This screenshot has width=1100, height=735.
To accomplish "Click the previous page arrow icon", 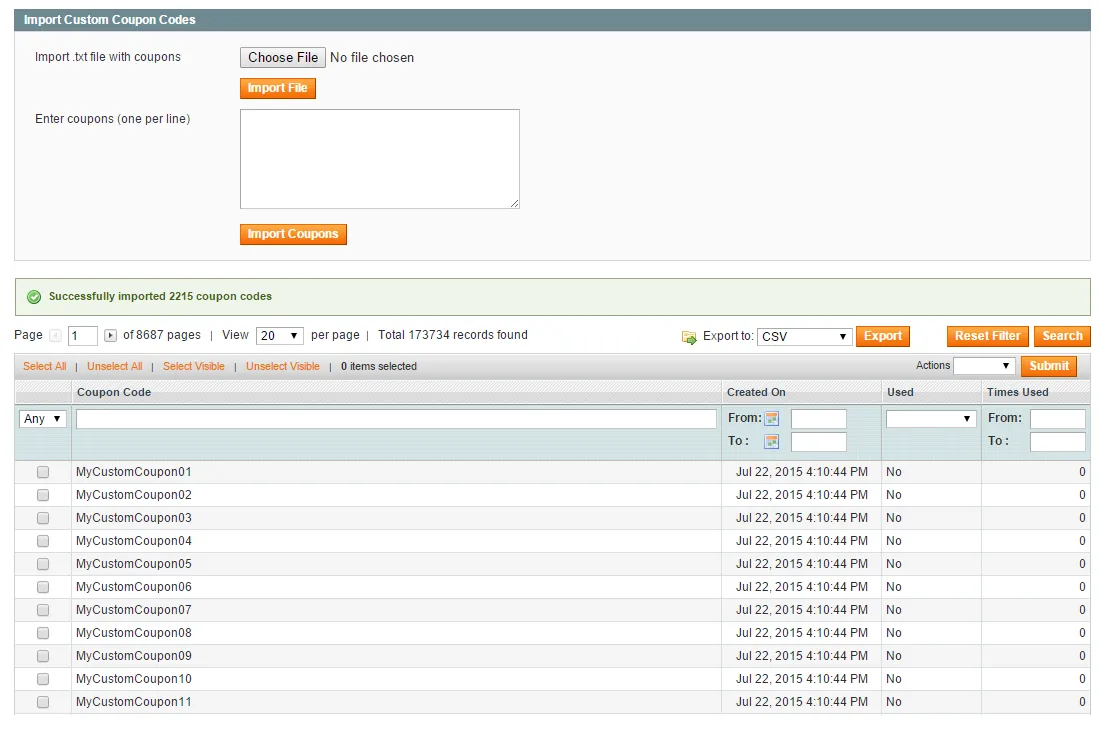I will coord(55,336).
